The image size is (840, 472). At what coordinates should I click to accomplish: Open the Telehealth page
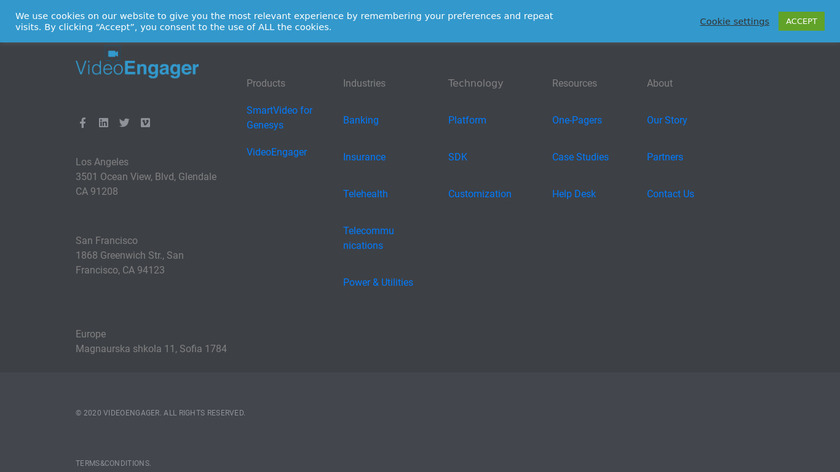tap(365, 194)
